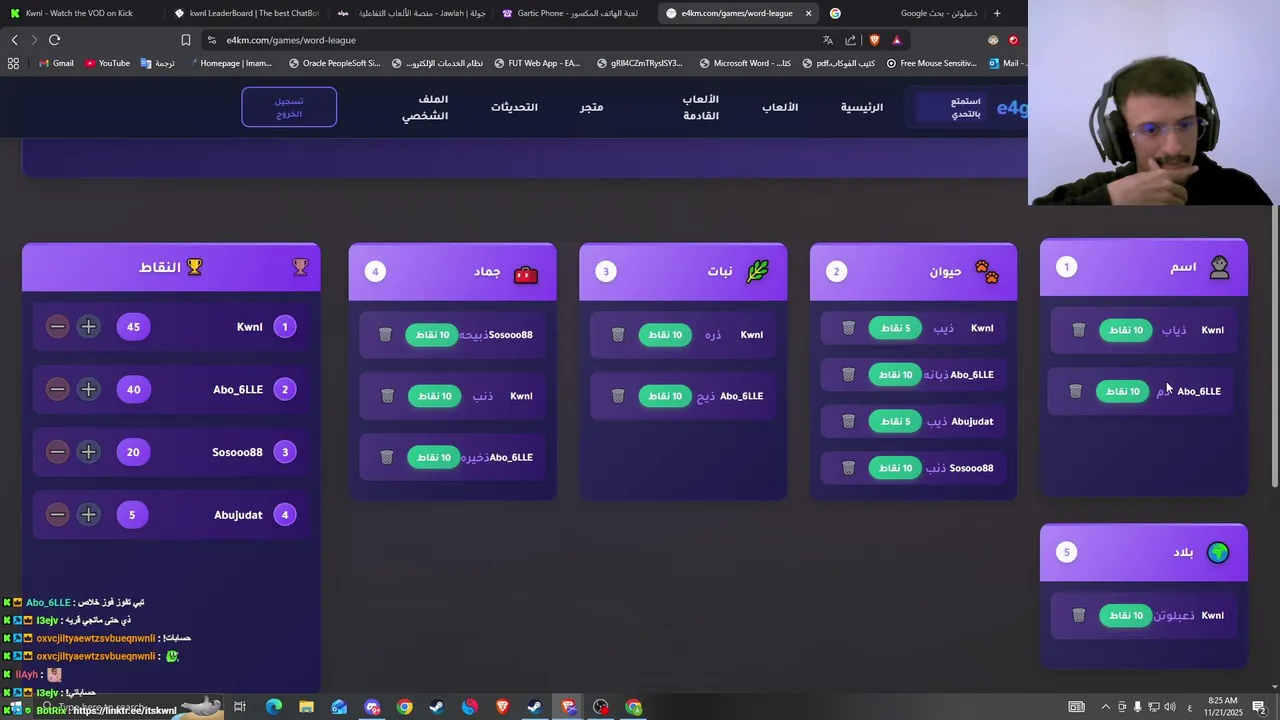Bookmark this page icon
The height and width of the screenshot is (720, 1280).
click(186, 40)
